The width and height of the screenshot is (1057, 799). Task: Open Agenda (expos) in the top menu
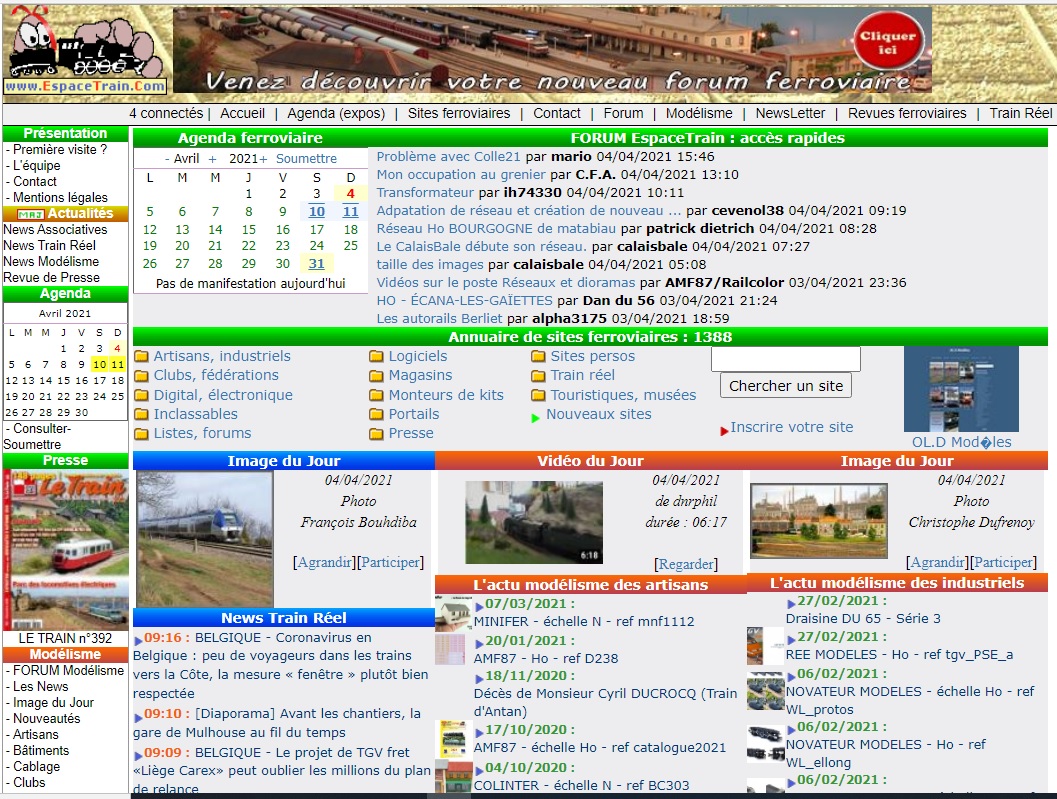[336, 113]
